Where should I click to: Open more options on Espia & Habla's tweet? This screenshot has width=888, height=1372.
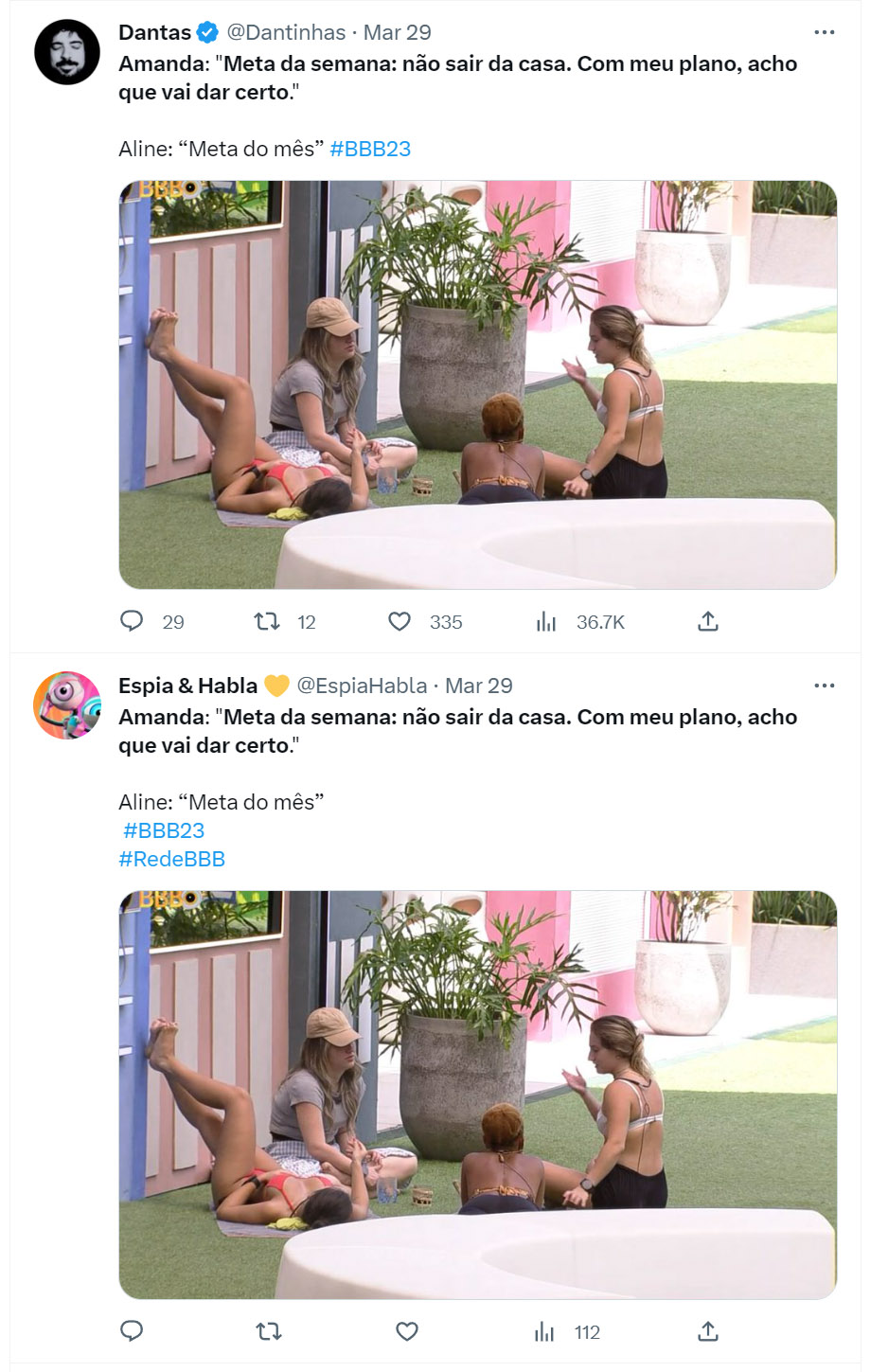pos(825,686)
